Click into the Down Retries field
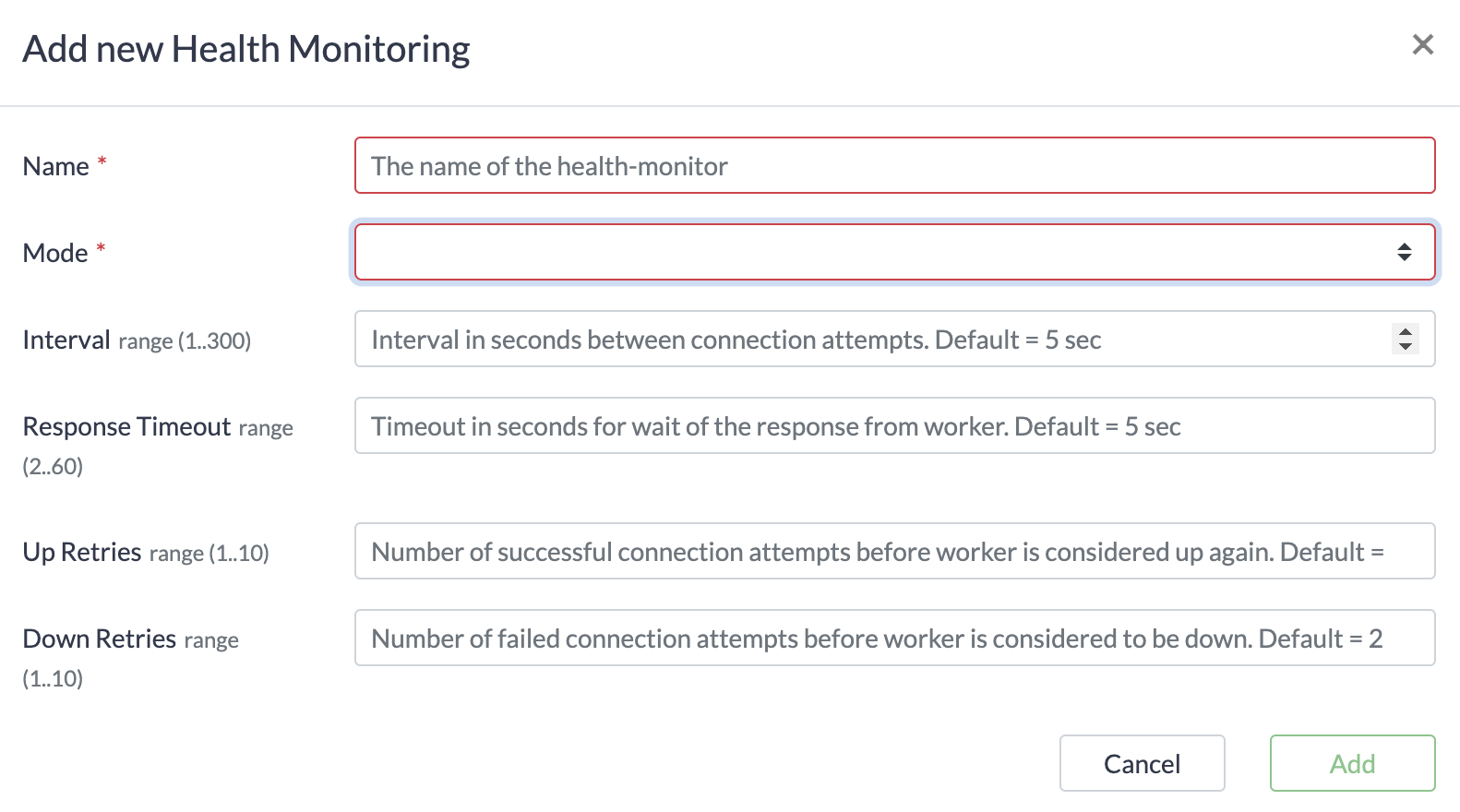Image resolution: width=1460 pixels, height=812 pixels. pyautogui.click(x=893, y=639)
